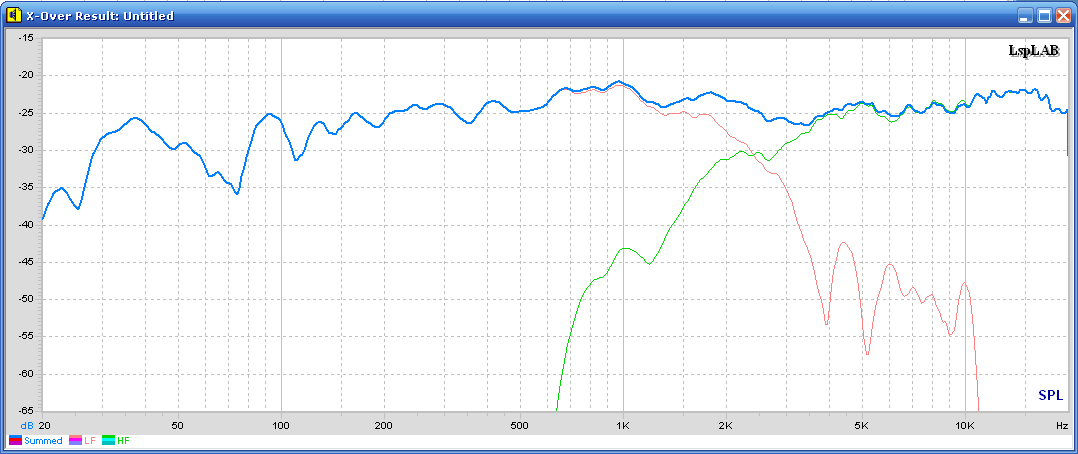The image size is (1078, 454).
Task: Minimize the X-Over Result window
Action: [1026, 16]
